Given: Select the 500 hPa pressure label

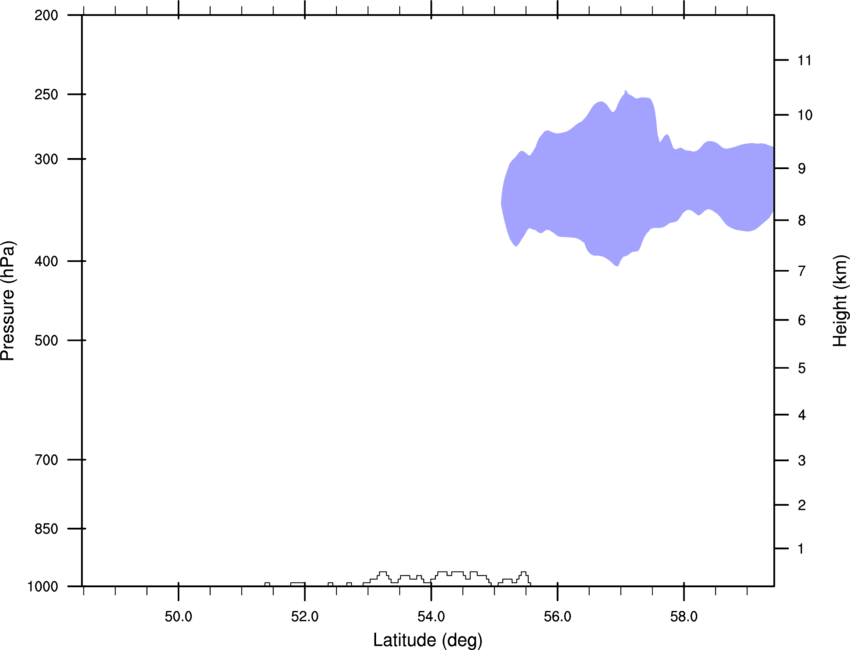Looking at the screenshot, I should coord(46,340).
